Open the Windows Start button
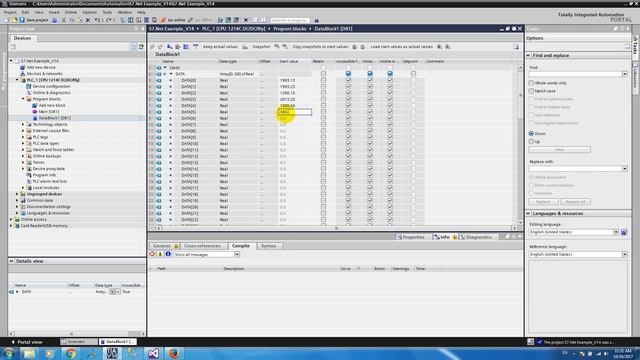Screen dimensions: 640x360 [x=9, y=353]
